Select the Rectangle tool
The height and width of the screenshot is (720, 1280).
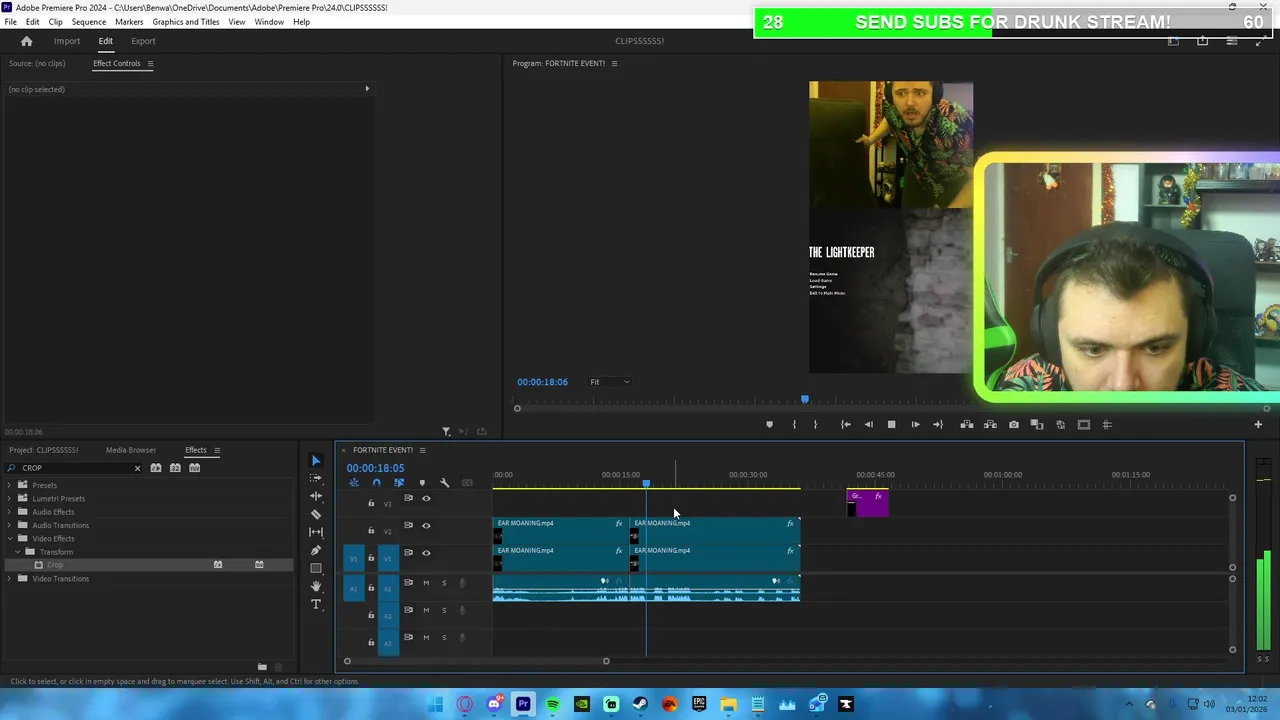316,568
